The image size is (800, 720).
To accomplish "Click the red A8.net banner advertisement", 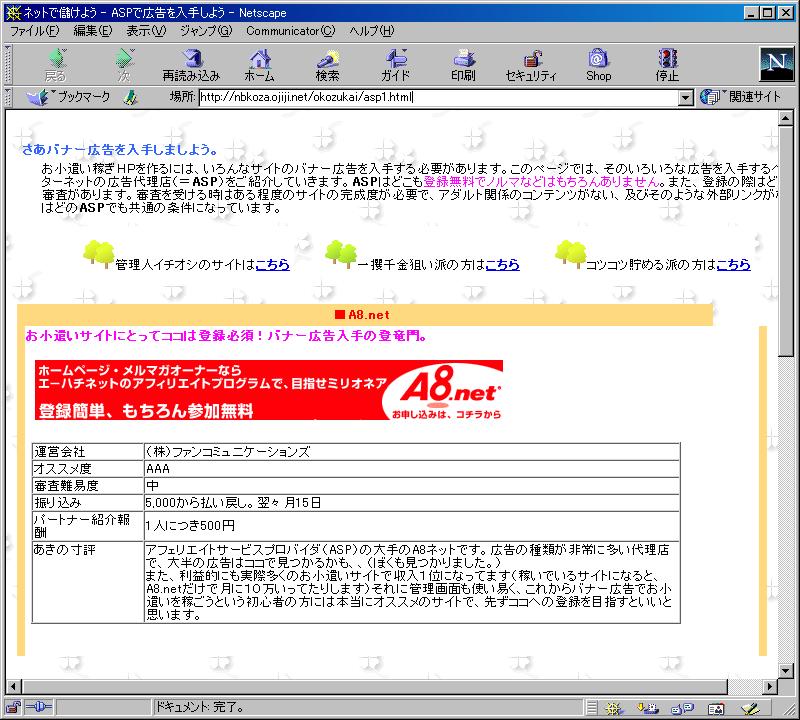I will point(269,390).
